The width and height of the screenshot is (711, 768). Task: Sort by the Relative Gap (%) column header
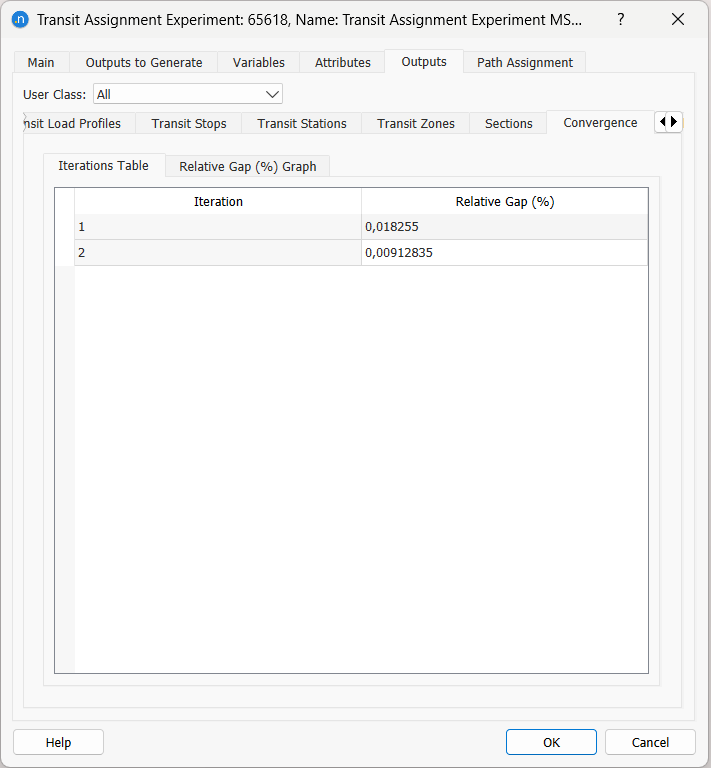505,201
